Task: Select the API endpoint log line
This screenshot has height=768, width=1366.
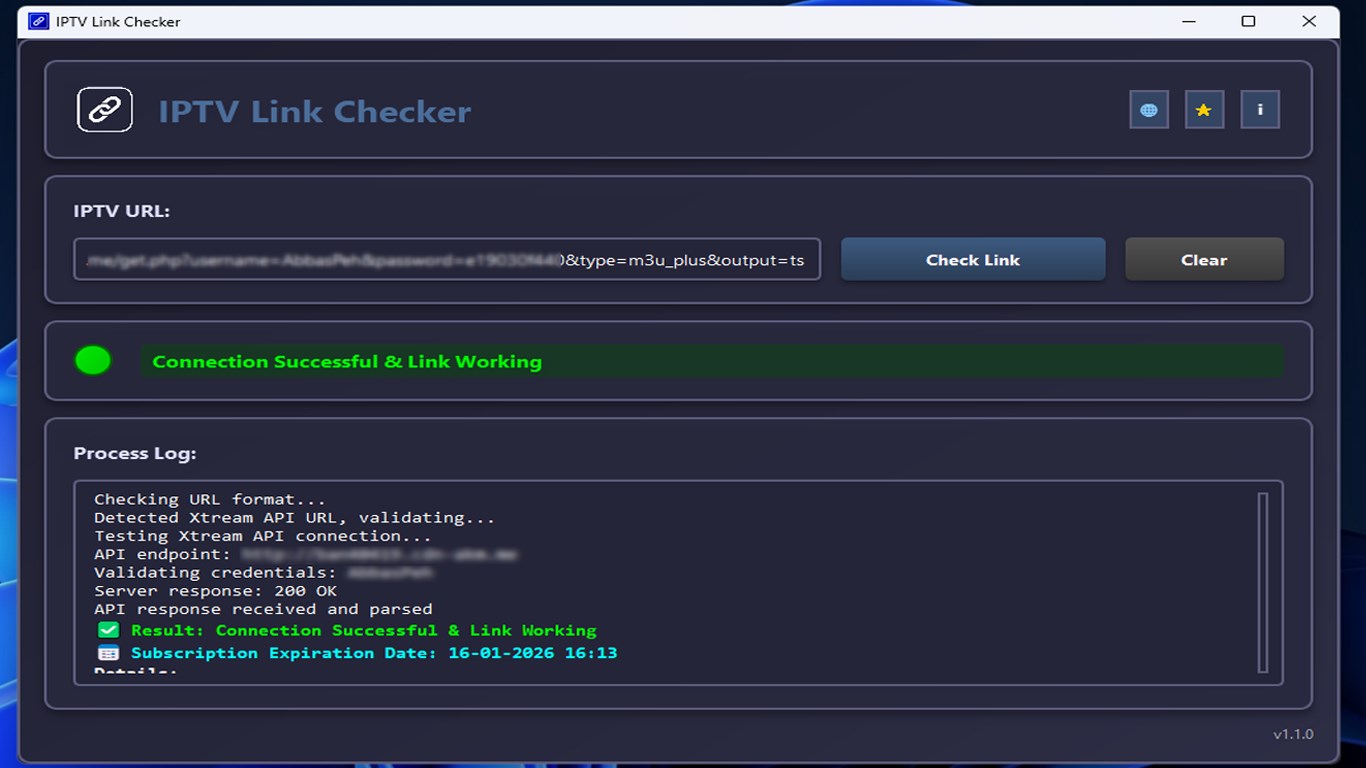Action: [305, 554]
